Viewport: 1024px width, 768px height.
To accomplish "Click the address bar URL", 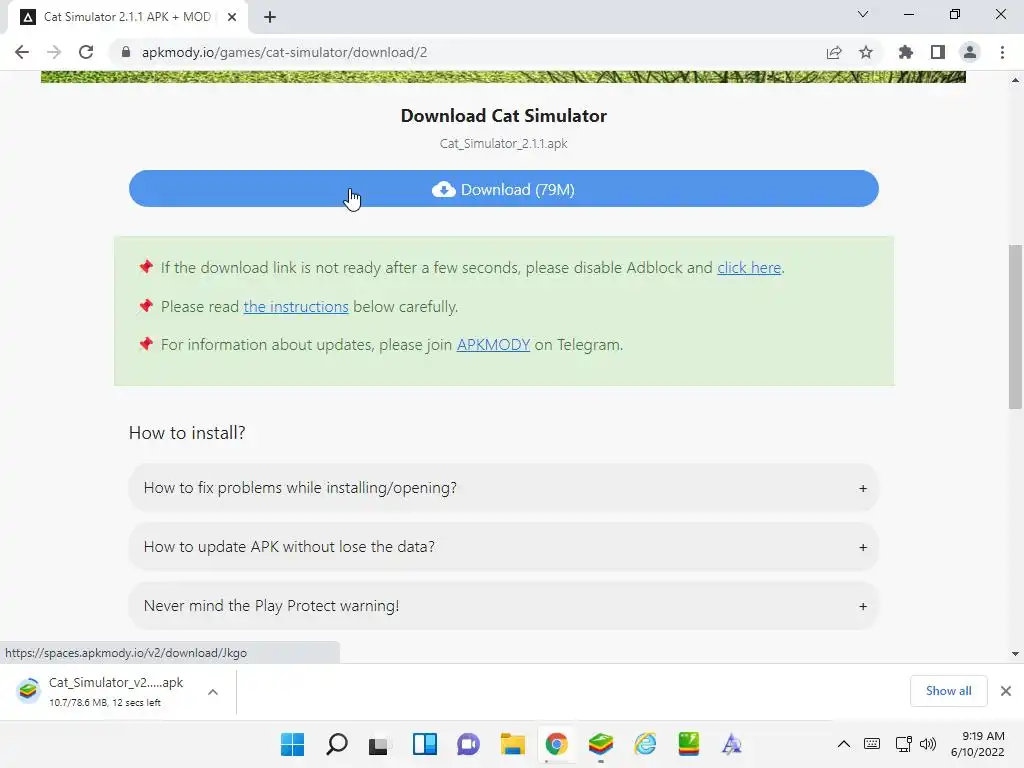I will point(284,52).
